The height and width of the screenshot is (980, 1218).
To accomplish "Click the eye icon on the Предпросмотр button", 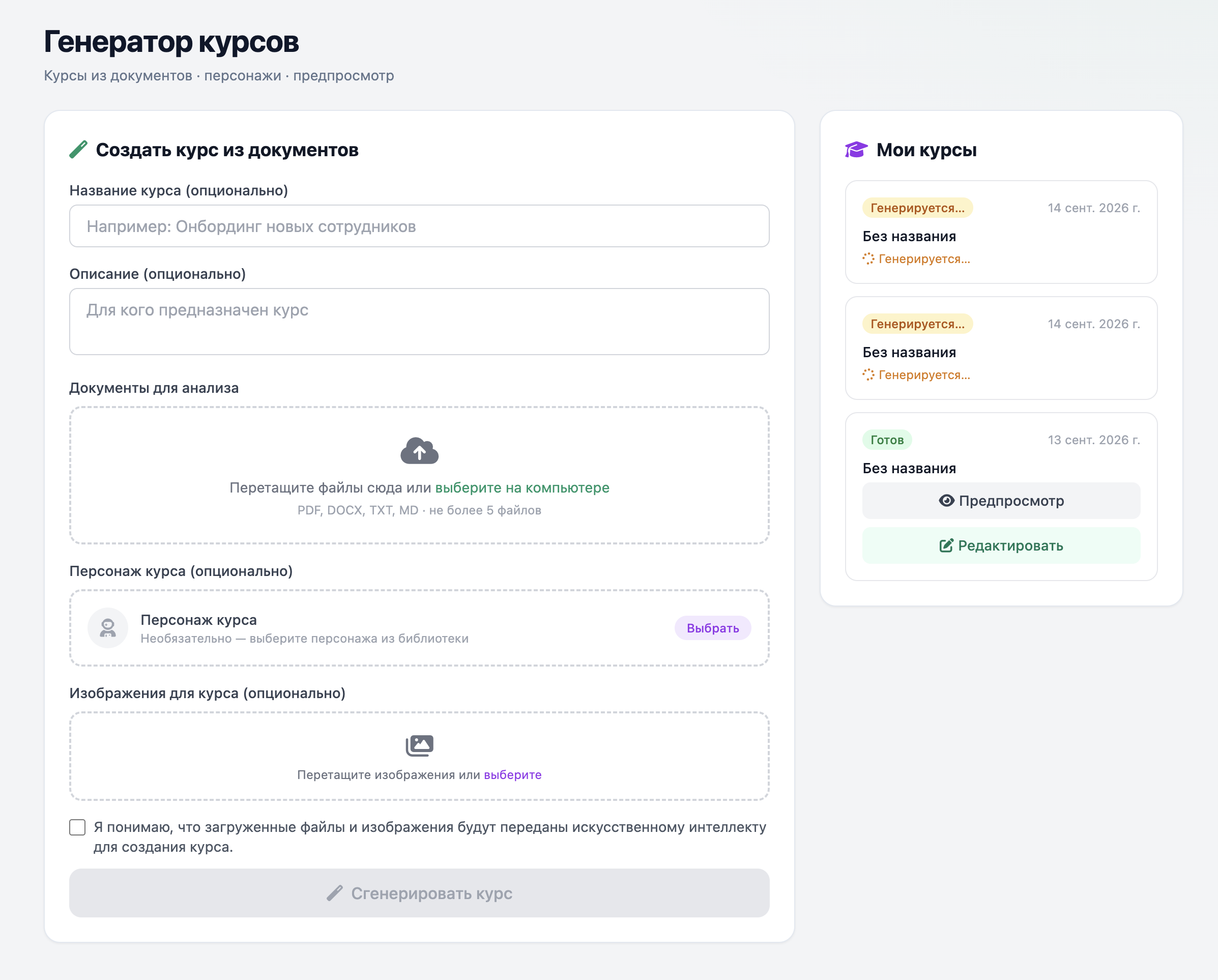I will [946, 501].
